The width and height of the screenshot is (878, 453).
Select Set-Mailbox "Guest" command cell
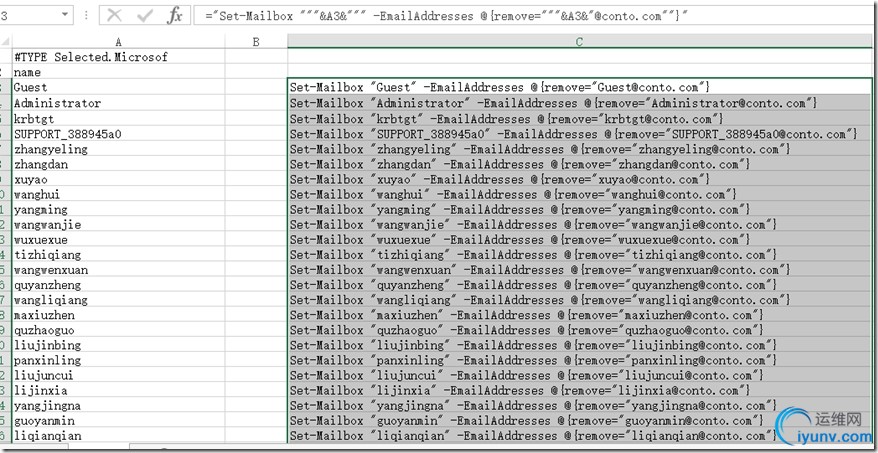pos(580,87)
